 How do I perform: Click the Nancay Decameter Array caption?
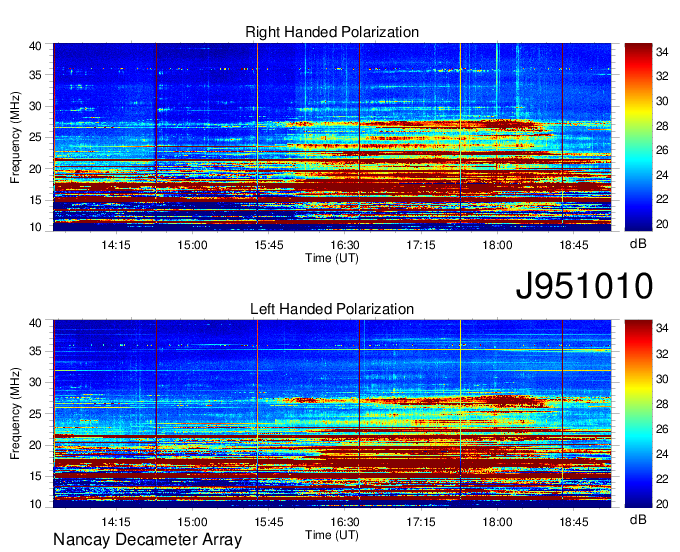point(147,540)
